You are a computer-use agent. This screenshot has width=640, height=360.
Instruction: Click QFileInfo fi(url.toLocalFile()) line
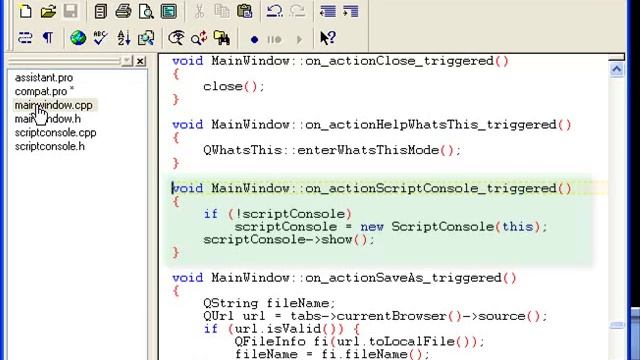[359, 341]
